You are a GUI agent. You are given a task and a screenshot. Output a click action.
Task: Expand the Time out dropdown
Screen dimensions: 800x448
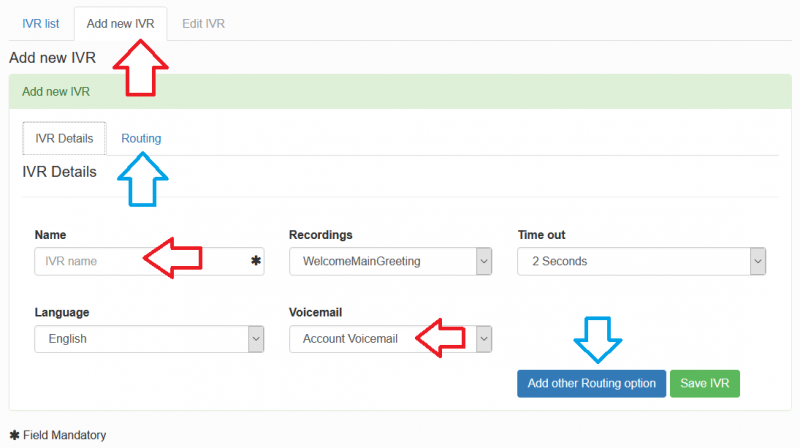pyautogui.click(x=641, y=261)
